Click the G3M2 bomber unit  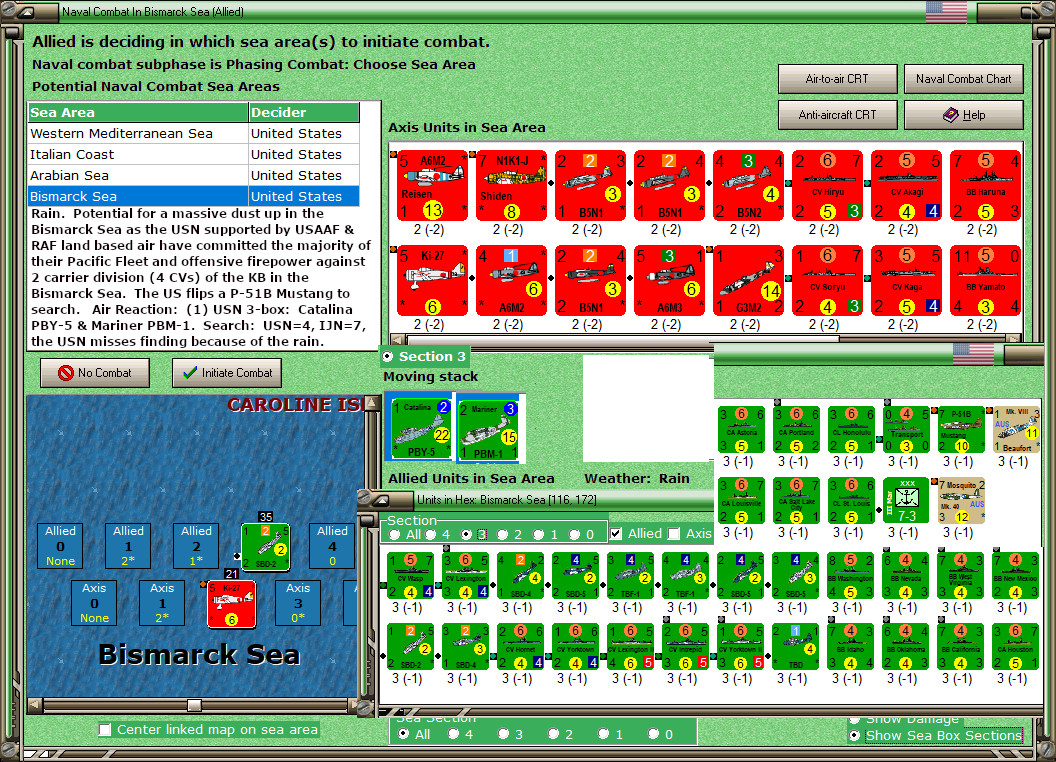coord(749,280)
